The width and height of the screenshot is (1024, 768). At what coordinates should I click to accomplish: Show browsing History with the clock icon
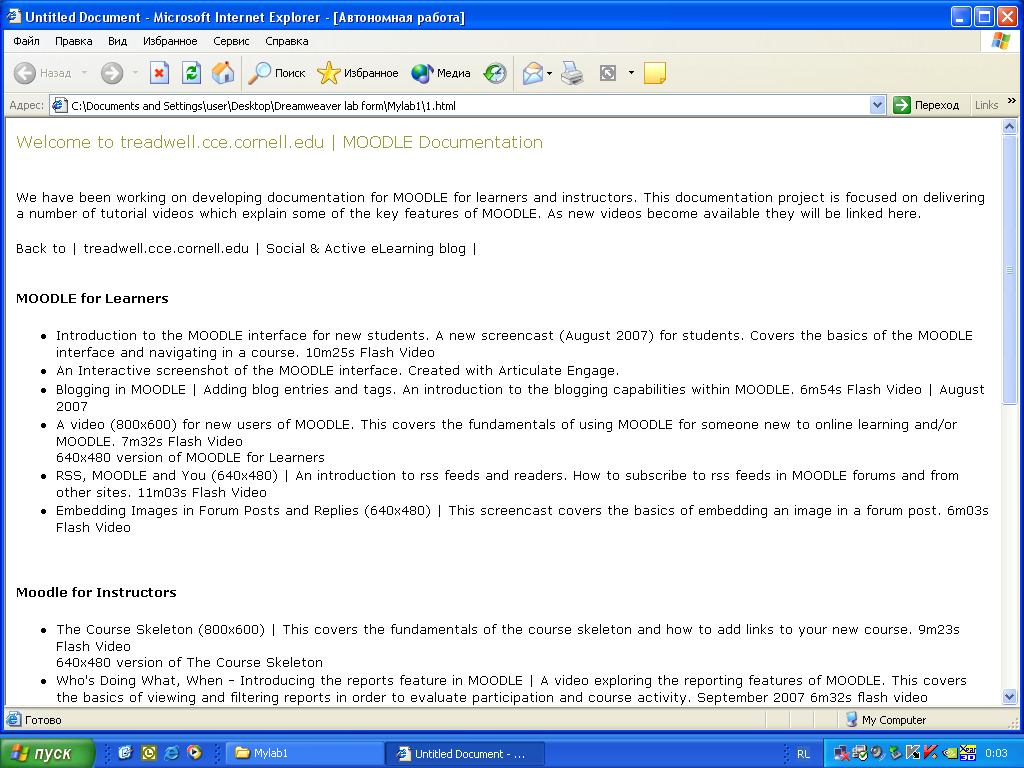point(495,73)
